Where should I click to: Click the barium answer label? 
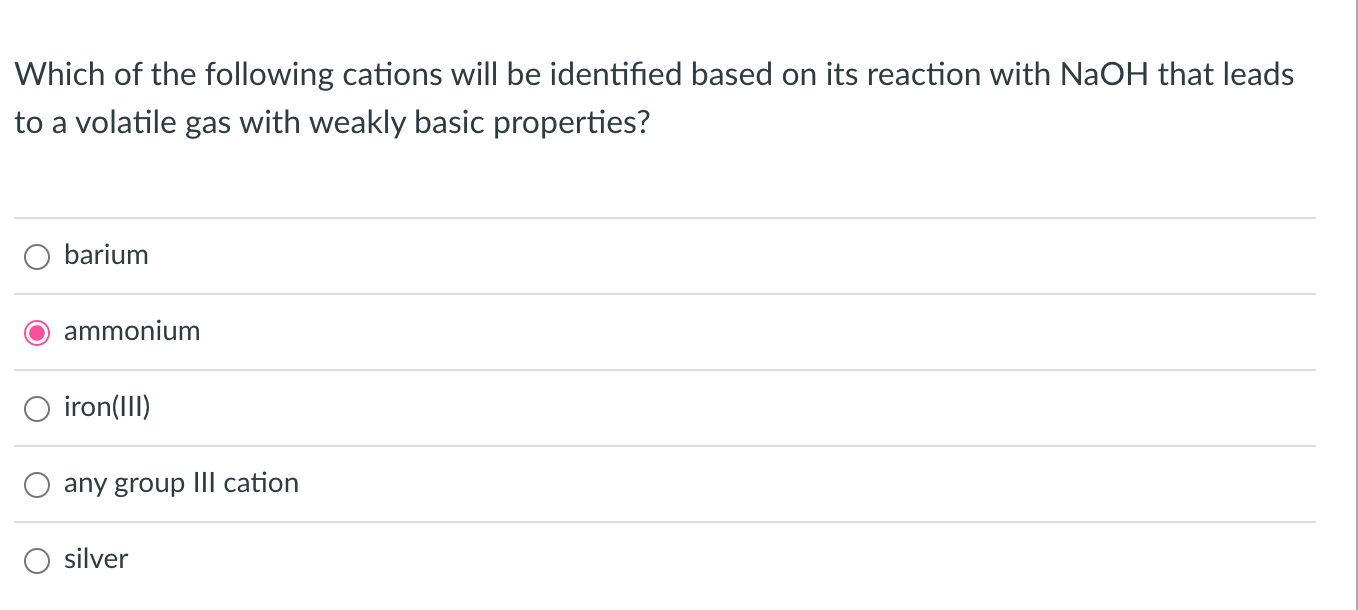(105, 255)
